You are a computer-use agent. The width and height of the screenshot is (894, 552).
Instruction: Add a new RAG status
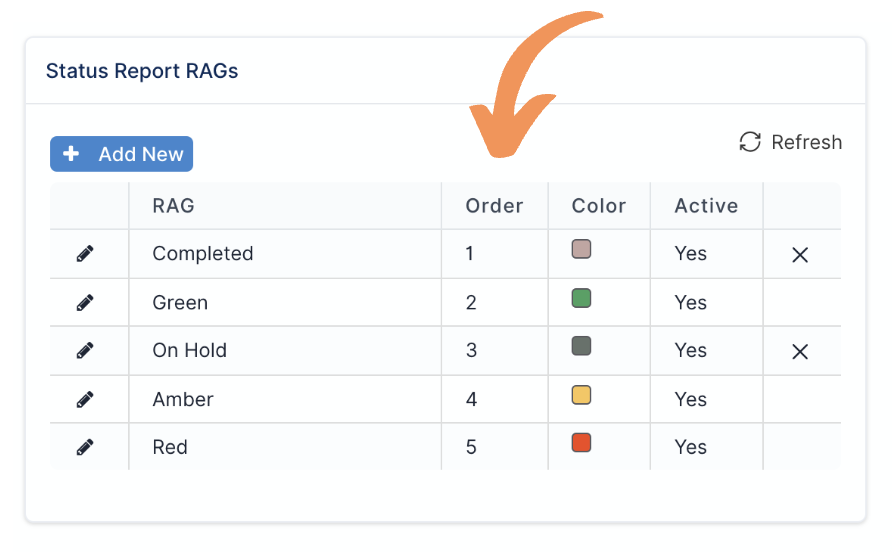[121, 154]
